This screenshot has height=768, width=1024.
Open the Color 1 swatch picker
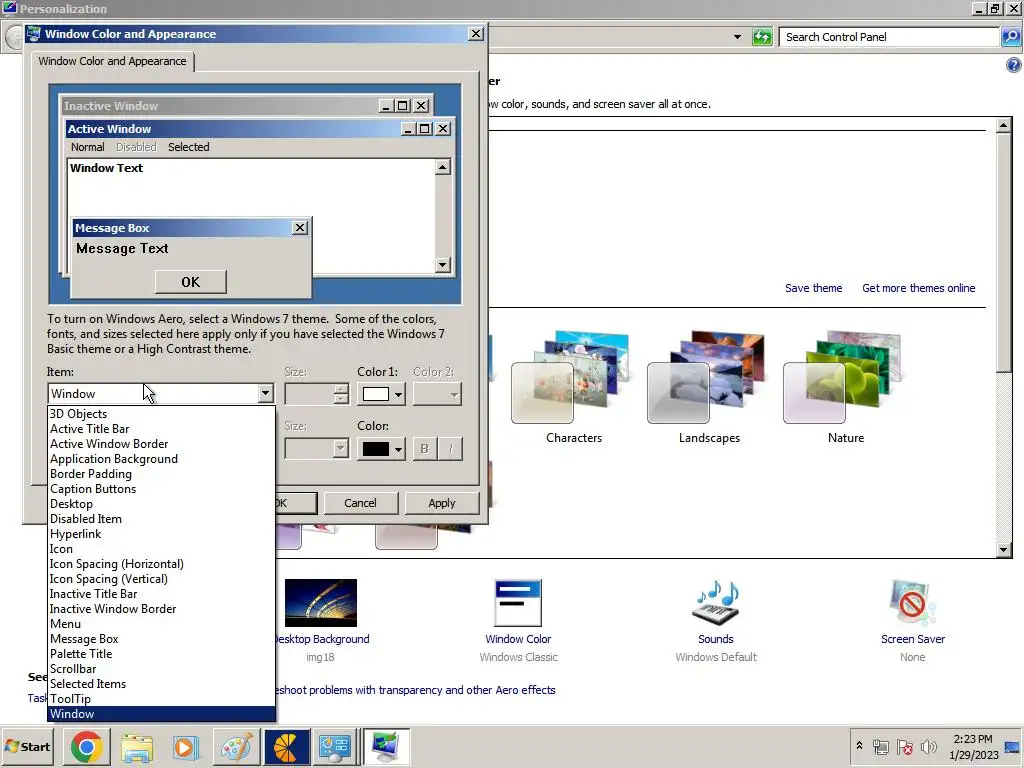381,394
